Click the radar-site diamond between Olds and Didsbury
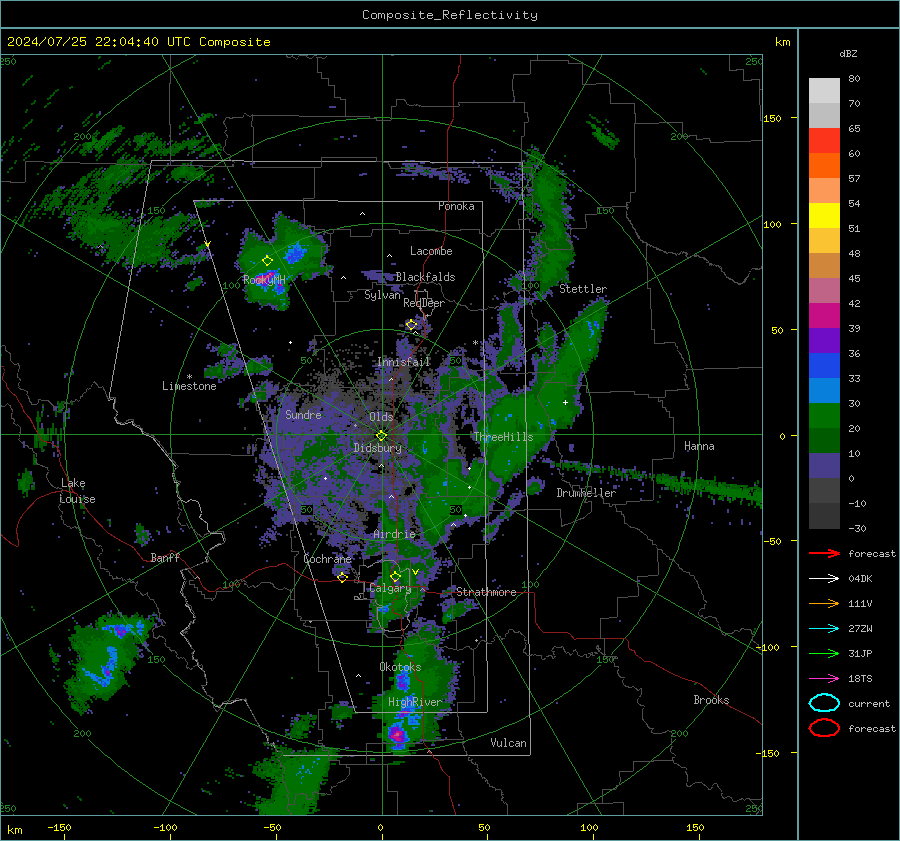 pos(381,435)
